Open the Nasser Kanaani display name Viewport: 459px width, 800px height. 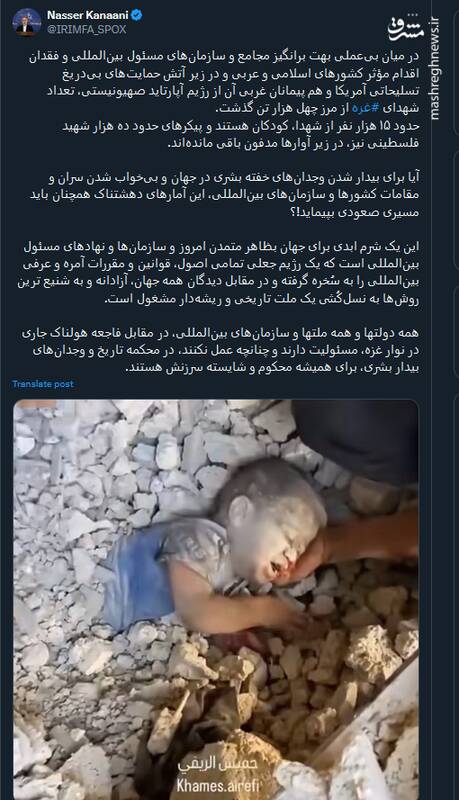click(x=87, y=16)
